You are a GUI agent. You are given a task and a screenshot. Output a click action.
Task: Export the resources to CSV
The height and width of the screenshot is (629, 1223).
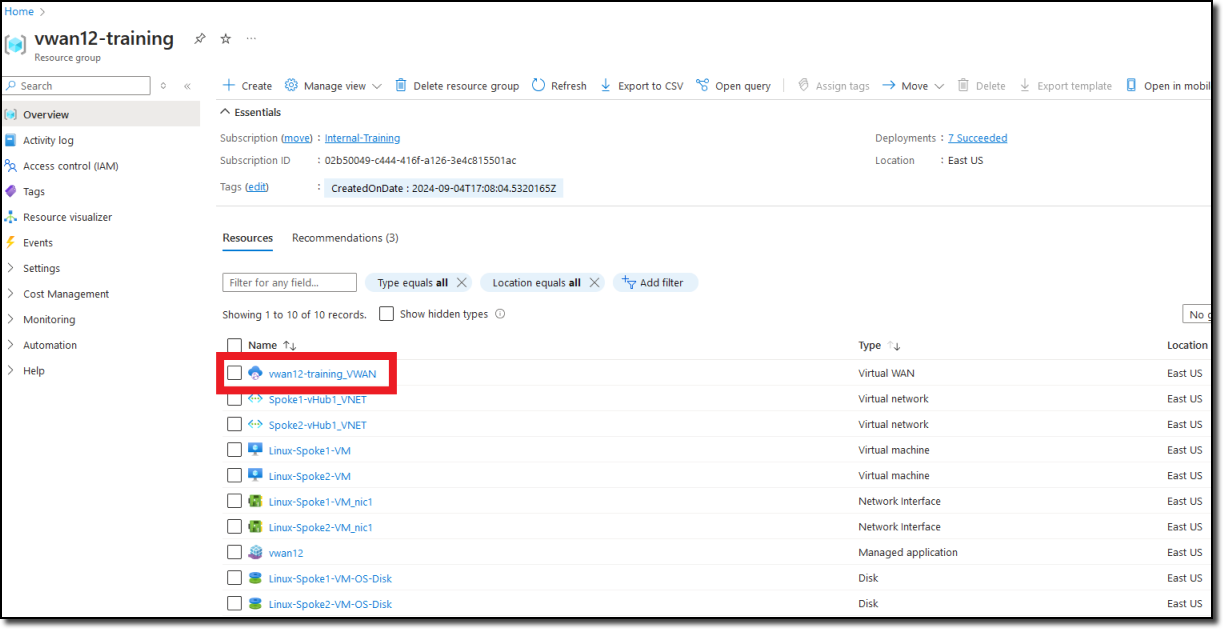tap(641, 86)
